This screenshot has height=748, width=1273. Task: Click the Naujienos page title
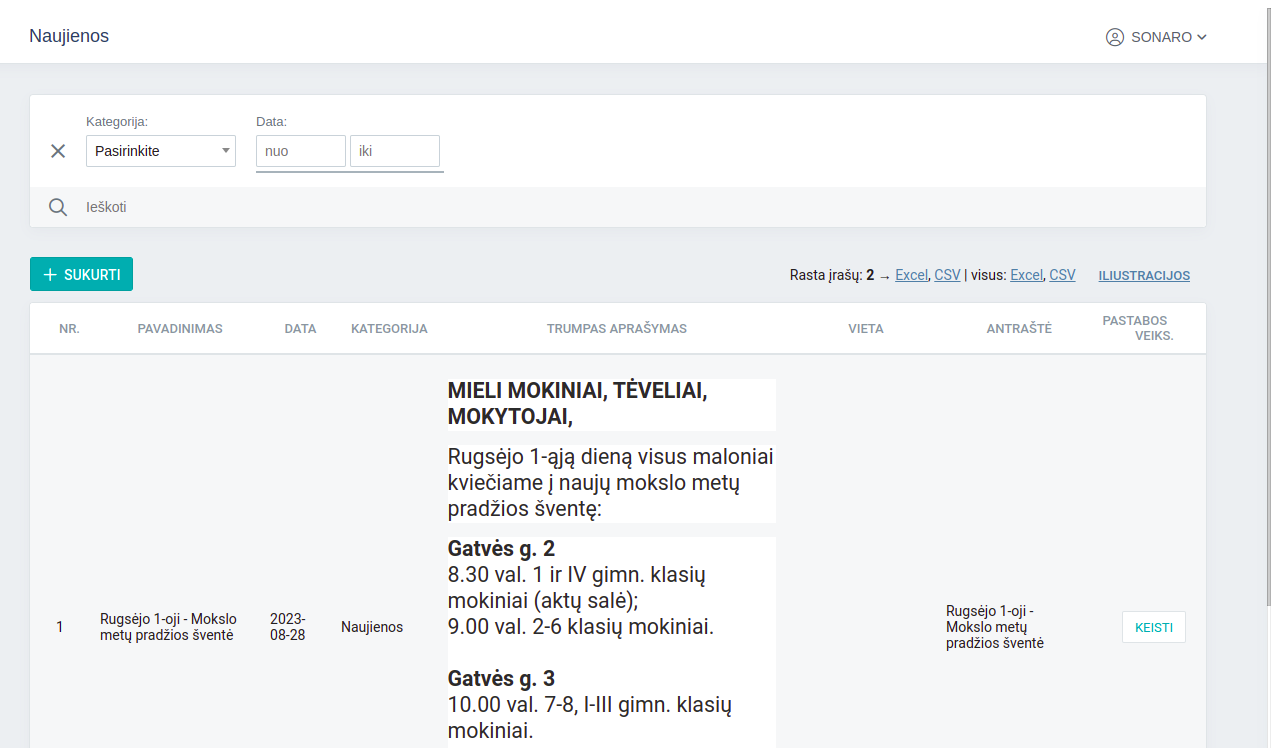coord(69,36)
